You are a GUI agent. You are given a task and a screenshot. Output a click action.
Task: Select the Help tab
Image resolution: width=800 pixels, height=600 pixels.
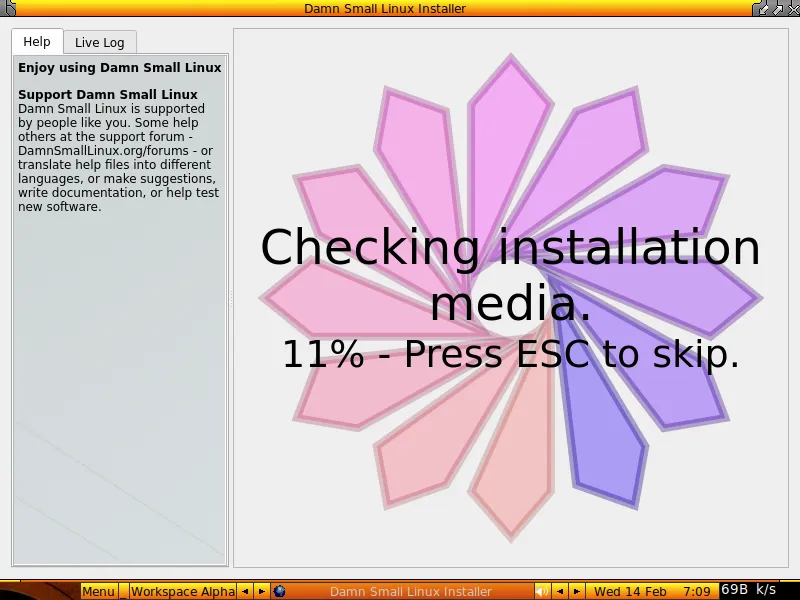pyautogui.click(x=37, y=41)
